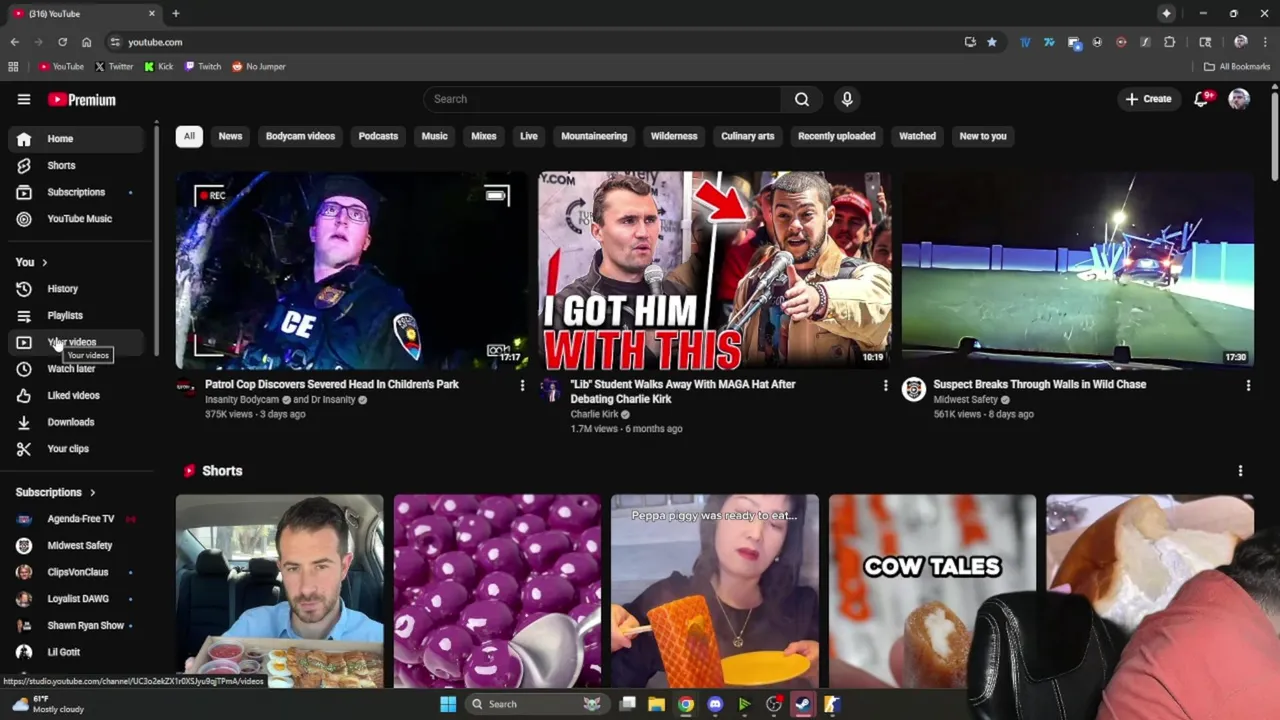The image size is (1280, 720).
Task: Open the account avatar menu
Action: click(1239, 99)
